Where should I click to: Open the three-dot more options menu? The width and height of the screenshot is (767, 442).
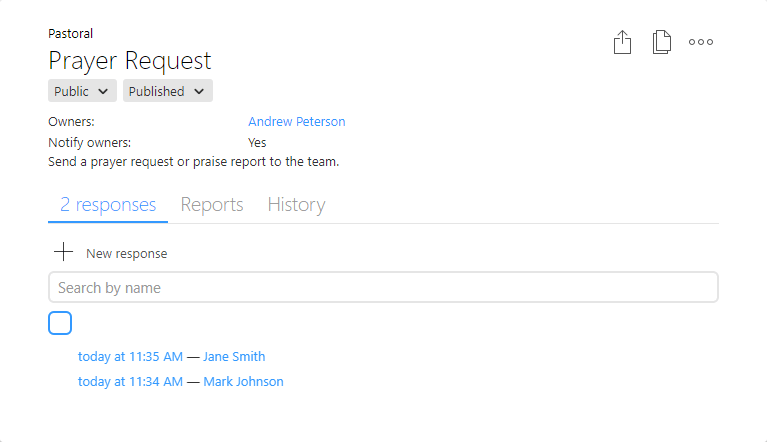[x=701, y=42]
